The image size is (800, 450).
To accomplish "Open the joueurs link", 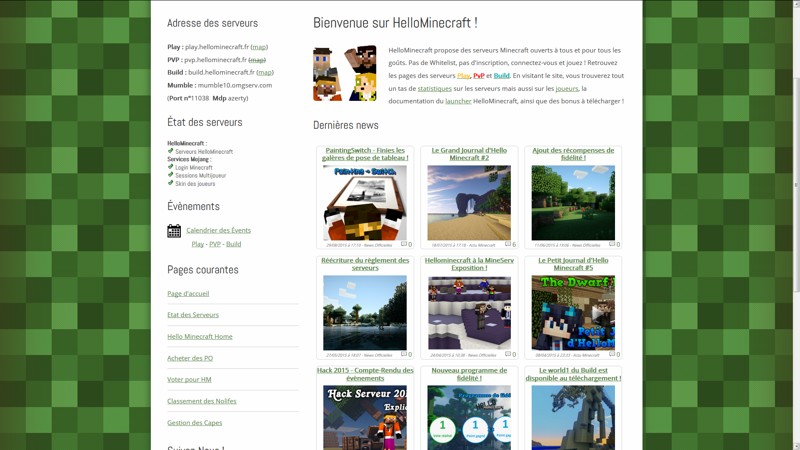I will click(567, 88).
